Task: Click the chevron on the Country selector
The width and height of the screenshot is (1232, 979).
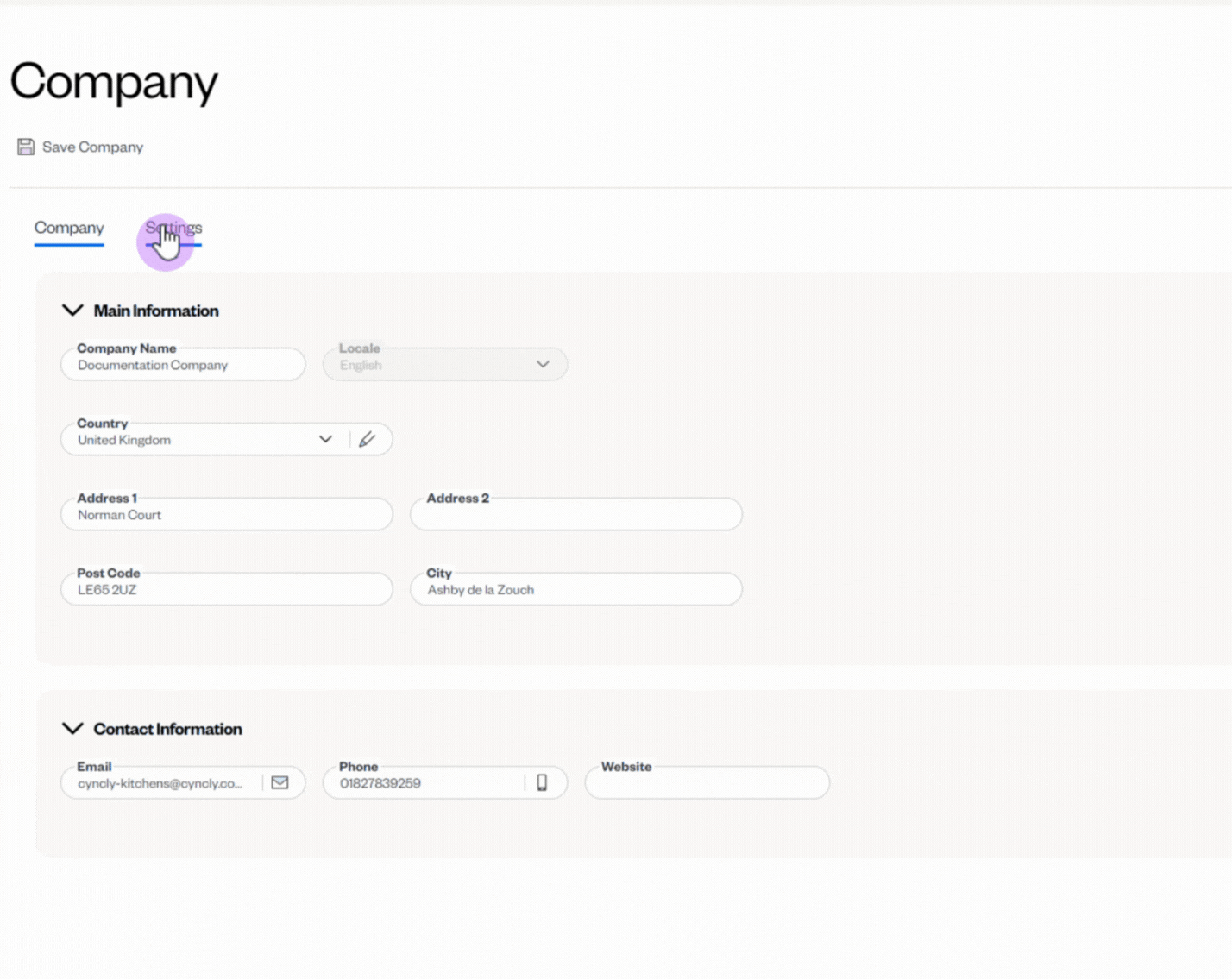Action: point(325,439)
